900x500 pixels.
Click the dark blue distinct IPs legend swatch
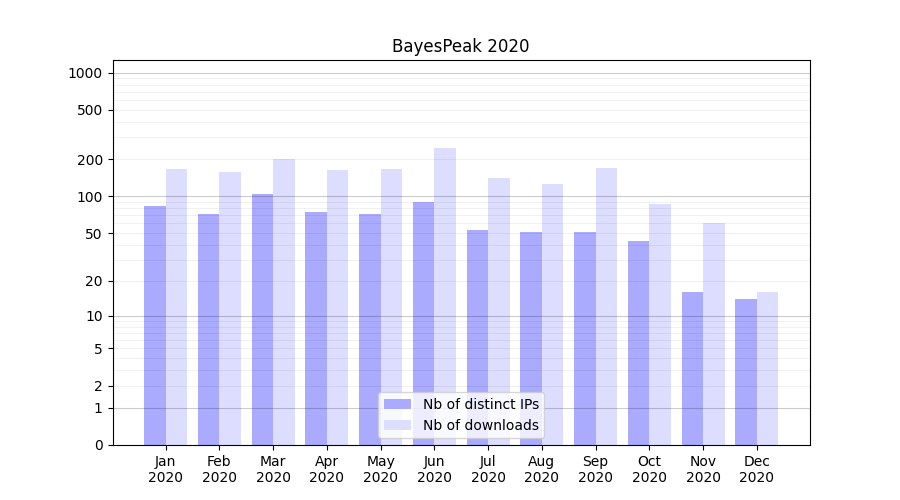[397, 404]
